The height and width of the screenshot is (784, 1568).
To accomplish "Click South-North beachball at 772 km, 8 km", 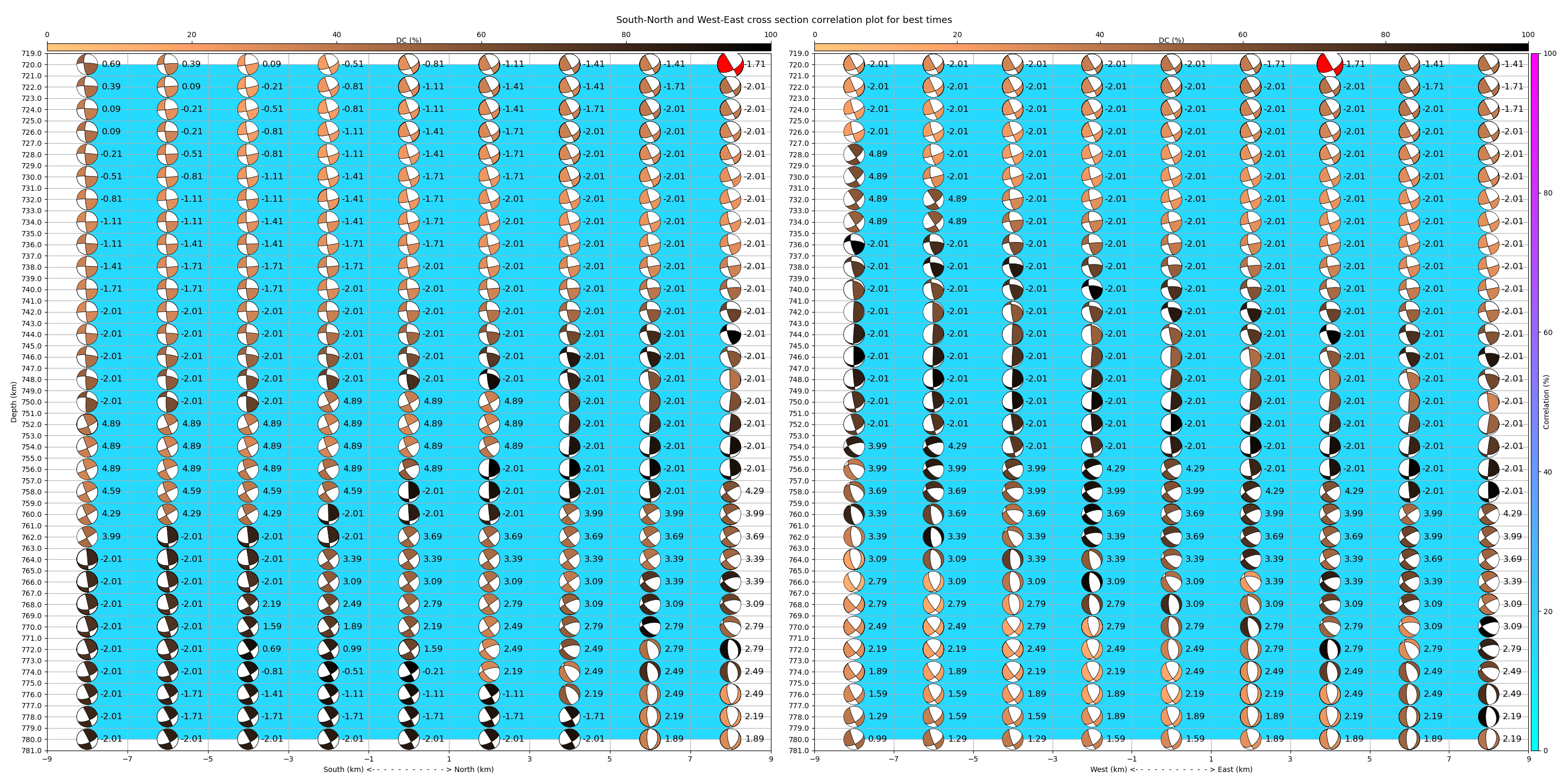I will [x=730, y=649].
